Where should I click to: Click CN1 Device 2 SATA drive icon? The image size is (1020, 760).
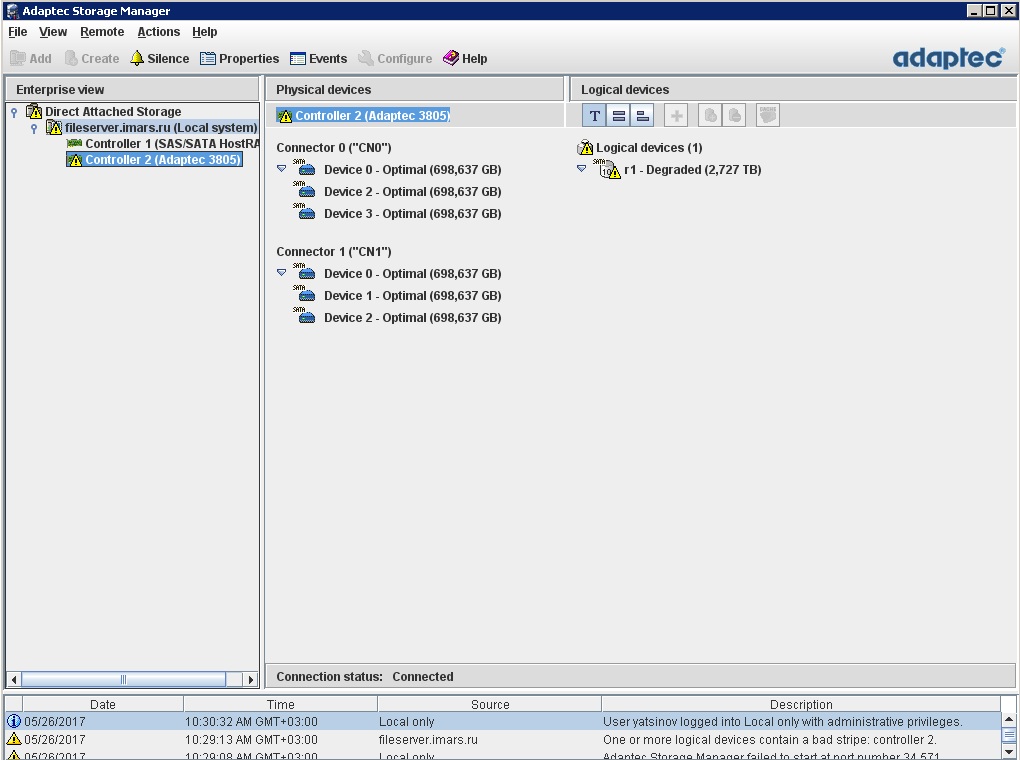(x=304, y=317)
